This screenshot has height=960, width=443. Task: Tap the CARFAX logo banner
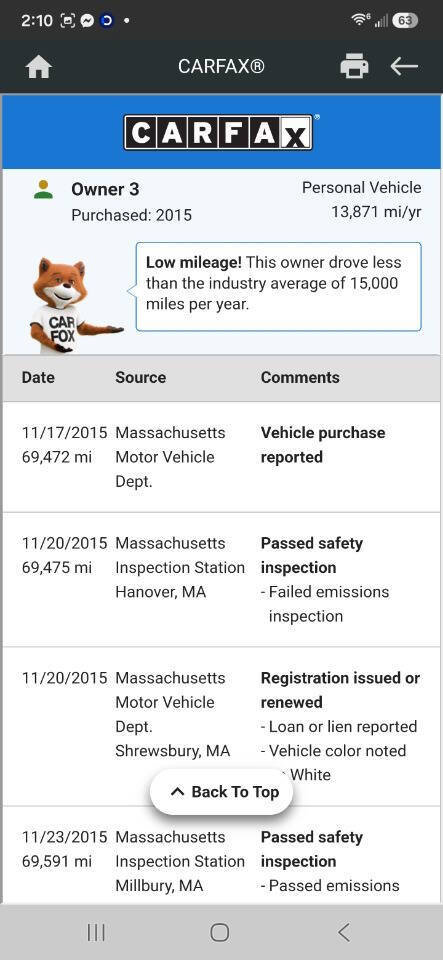point(219,132)
